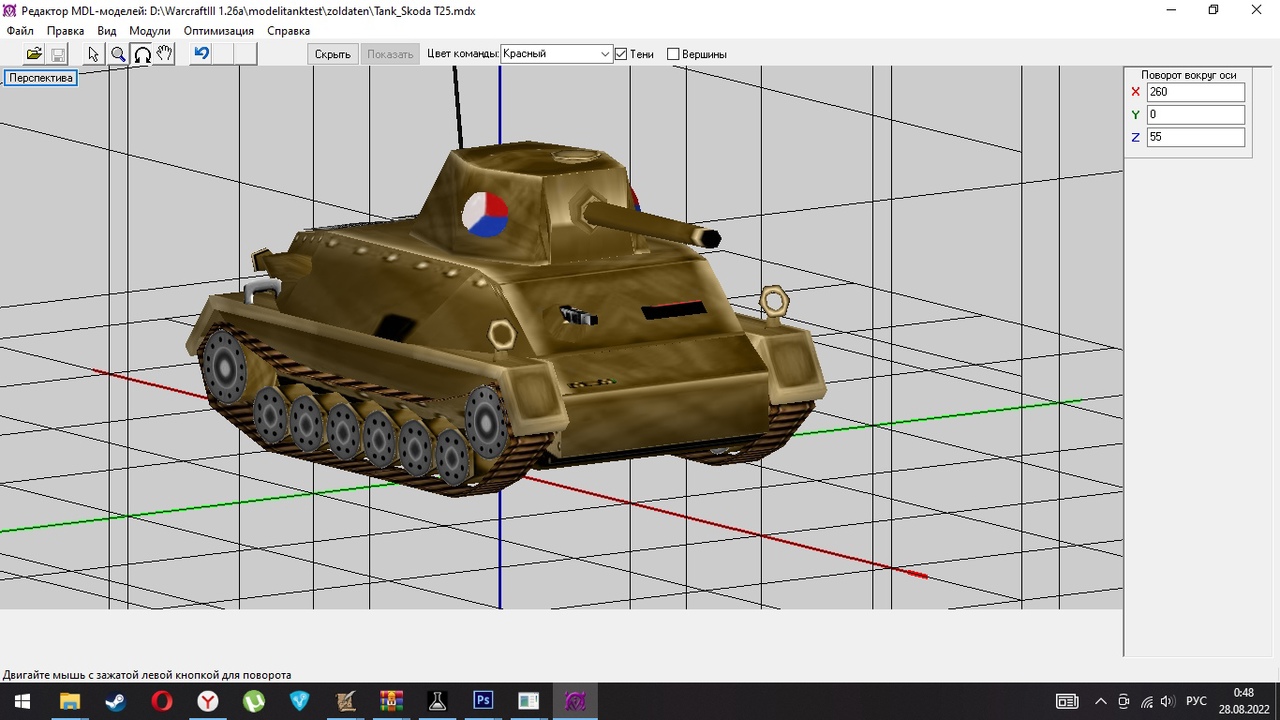Screen dimensions: 1280x720
Task: Open Yandex Browser from the taskbar
Action: [208, 701]
